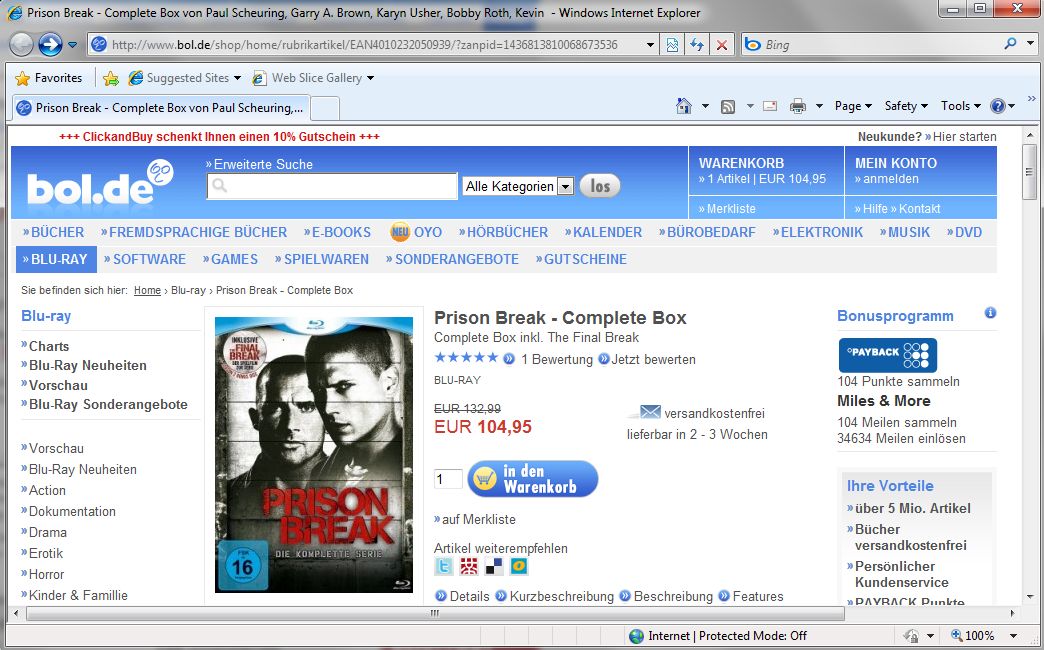Viewport: 1044px width, 650px height.
Task: Click the refresh page icon
Action: click(x=696, y=45)
